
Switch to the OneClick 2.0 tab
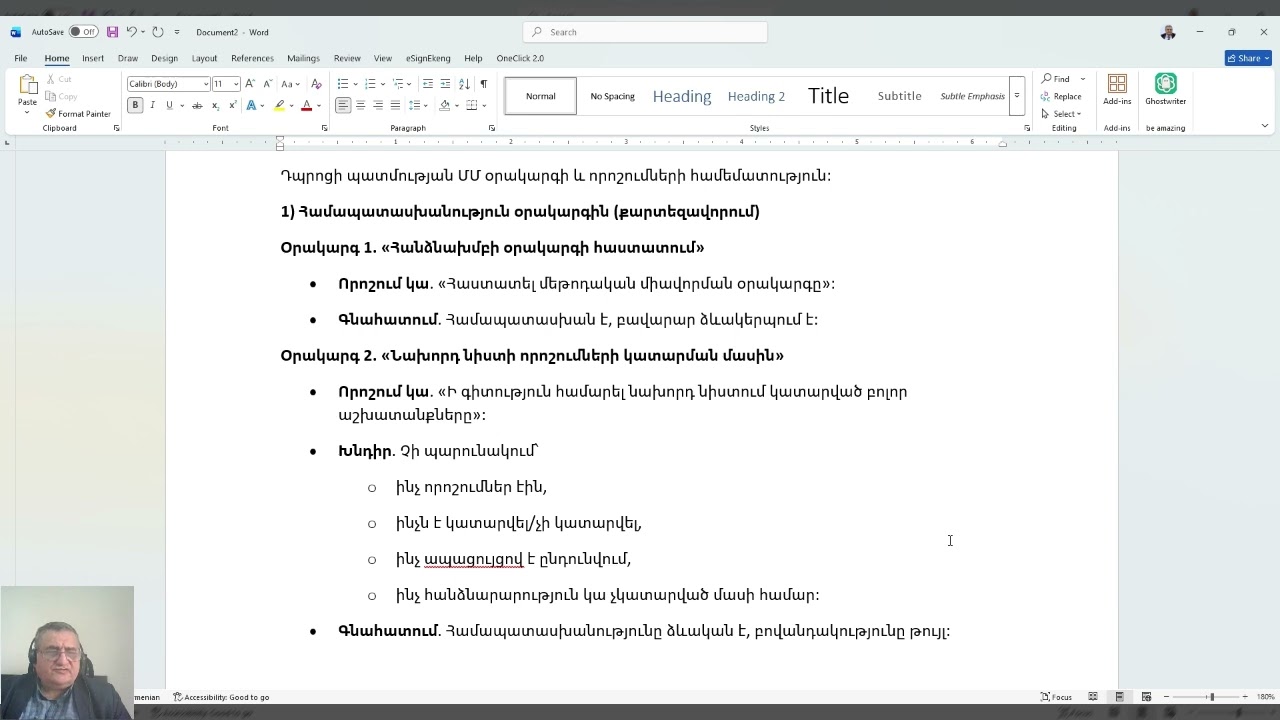point(520,58)
